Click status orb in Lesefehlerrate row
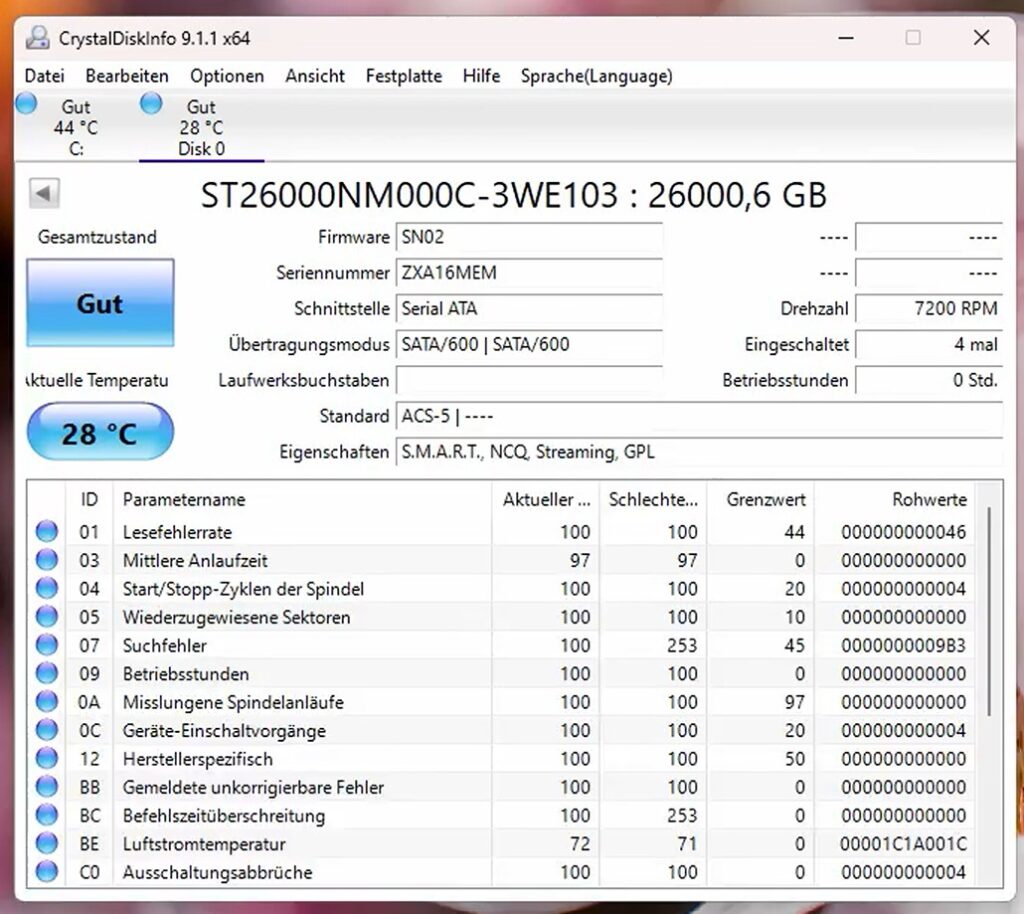Viewport: 1024px width, 914px height. click(x=46, y=531)
